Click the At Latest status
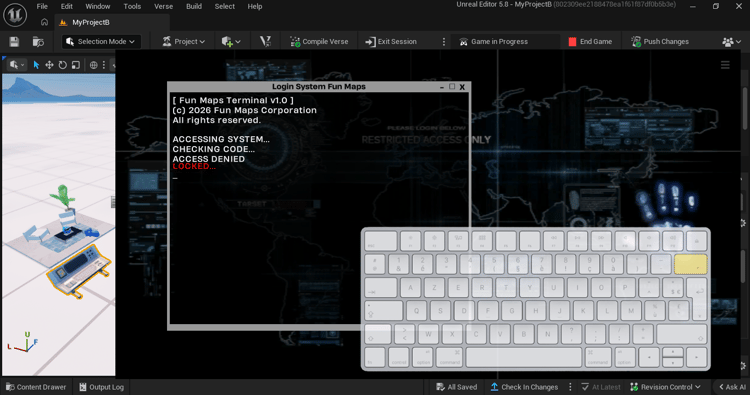Image resolution: width=750 pixels, height=395 pixels. pyautogui.click(x=600, y=387)
